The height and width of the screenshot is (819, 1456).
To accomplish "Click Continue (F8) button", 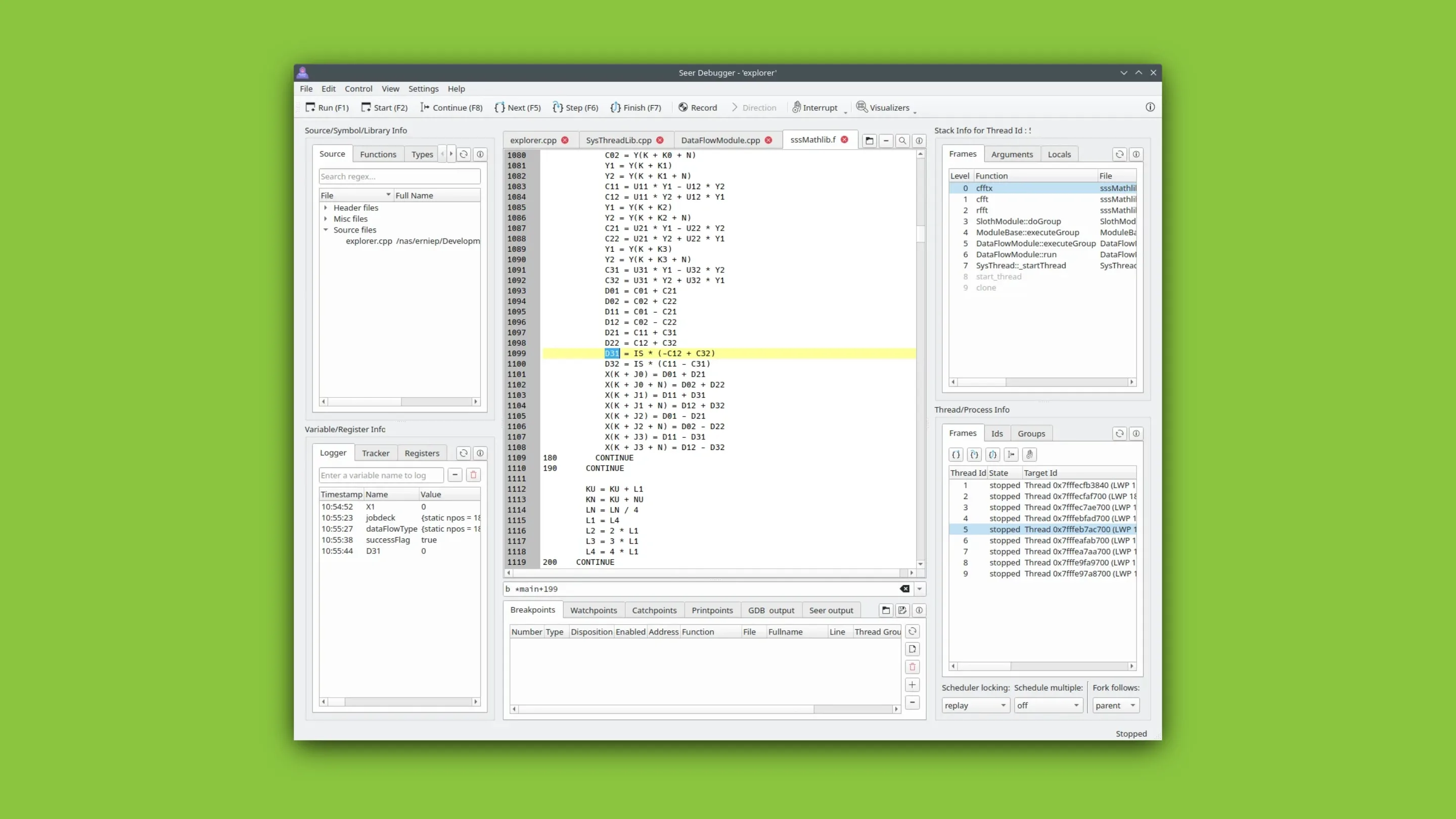I will 451,107.
